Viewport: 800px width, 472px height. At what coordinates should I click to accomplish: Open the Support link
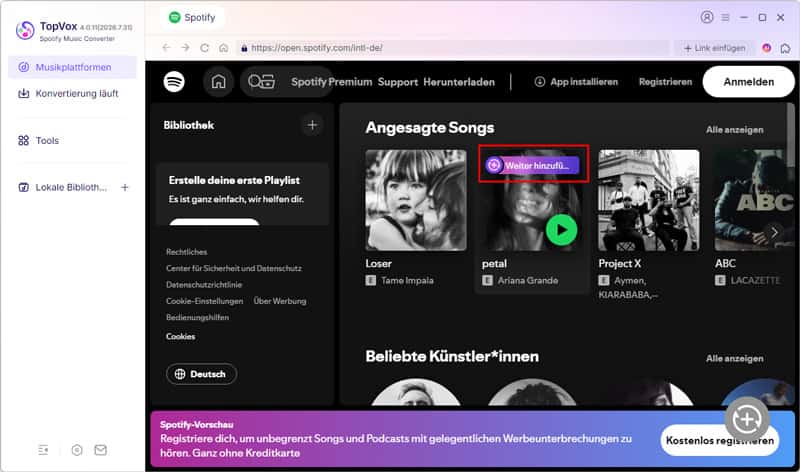pos(397,82)
